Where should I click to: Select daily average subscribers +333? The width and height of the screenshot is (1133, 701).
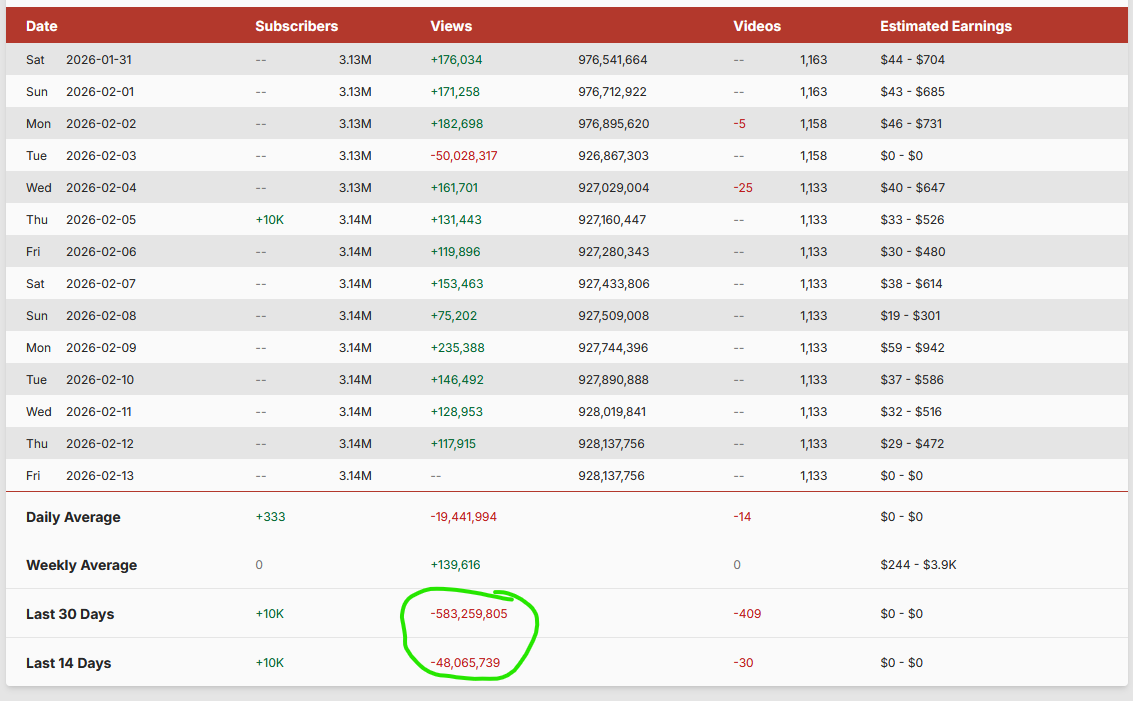(x=270, y=517)
